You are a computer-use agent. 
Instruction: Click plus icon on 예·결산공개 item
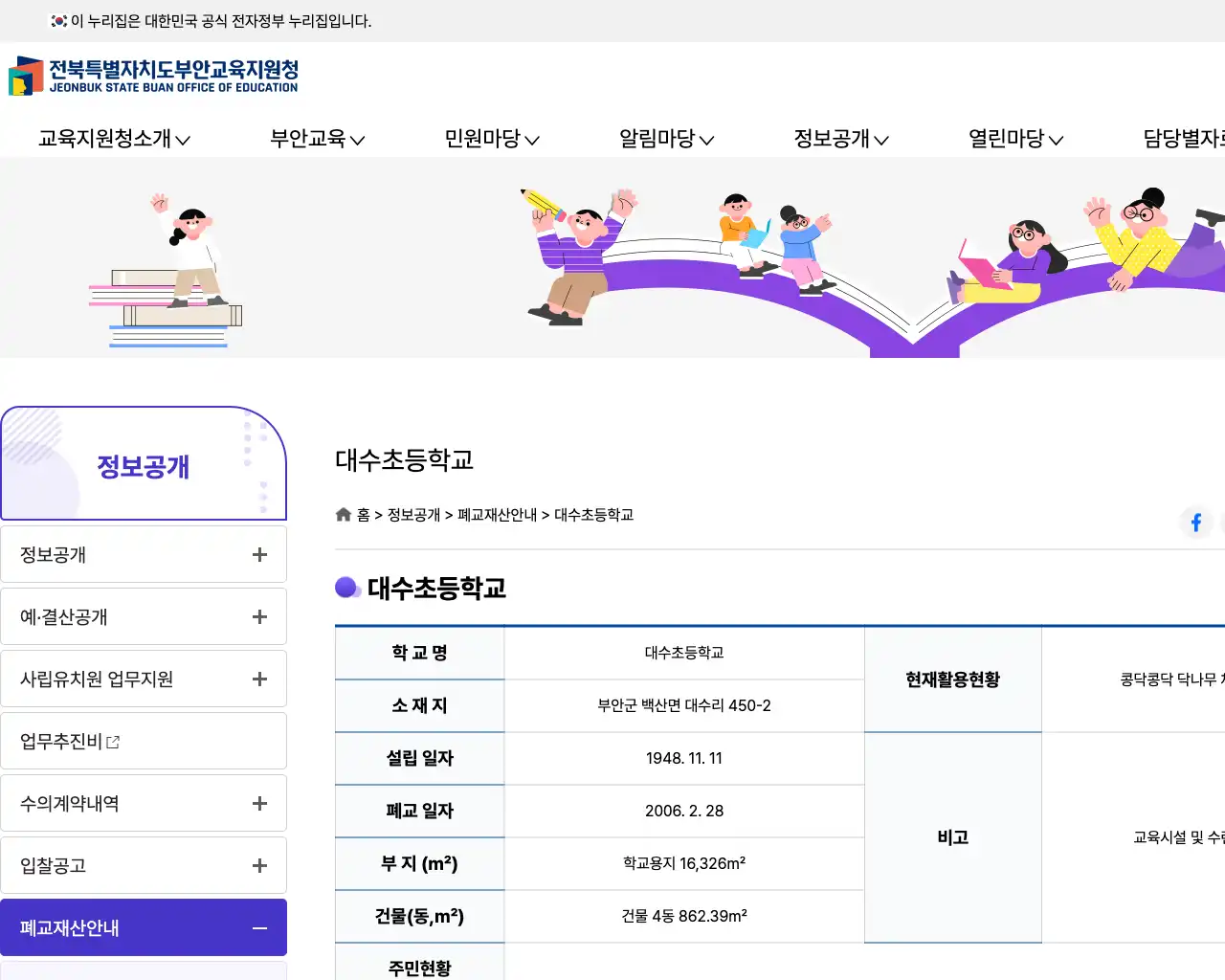coord(259,617)
